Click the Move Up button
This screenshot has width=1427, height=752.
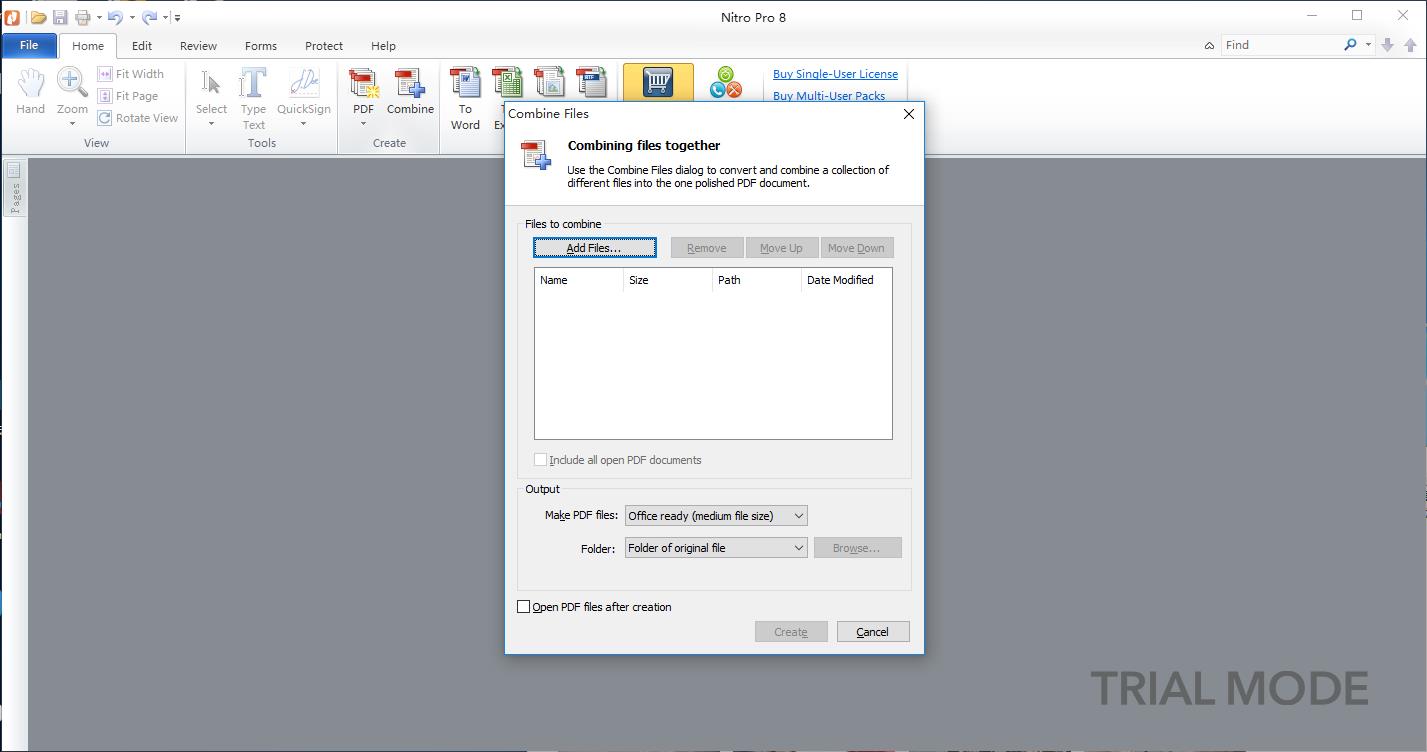click(x=781, y=248)
